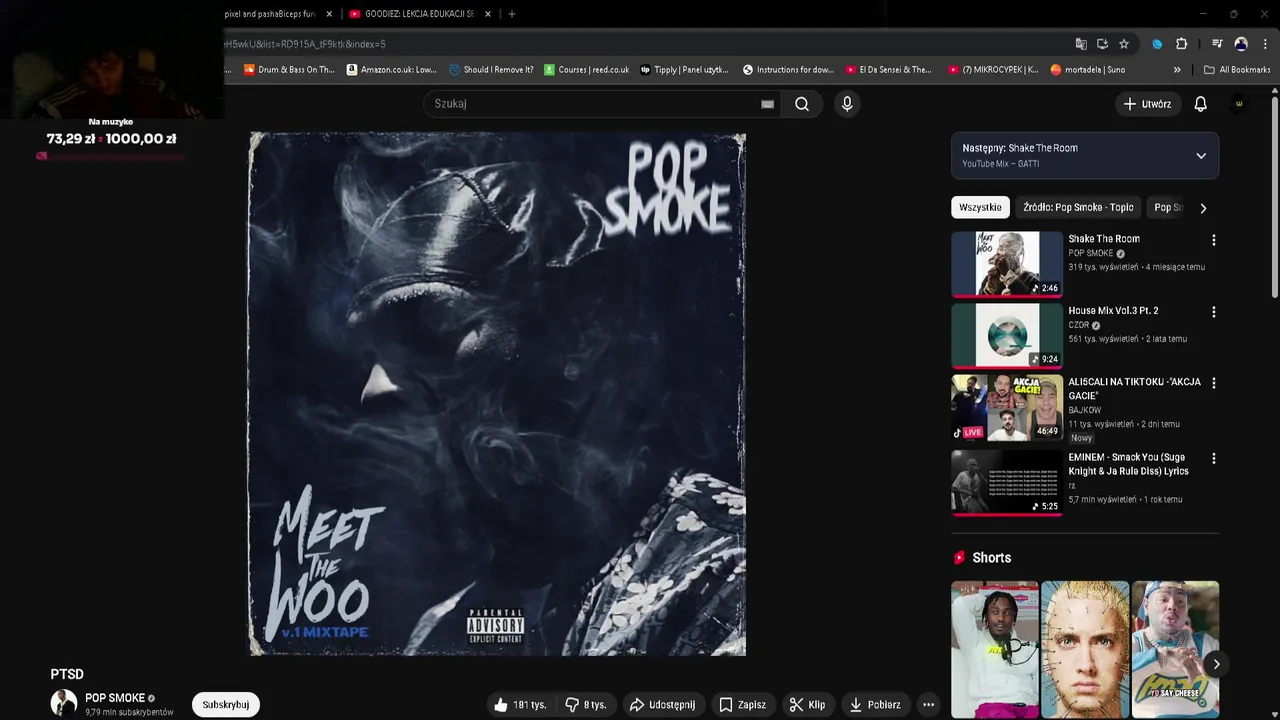This screenshot has width=1280, height=720.
Task: Open the Chrome extensions puzzle icon
Action: point(1181,44)
